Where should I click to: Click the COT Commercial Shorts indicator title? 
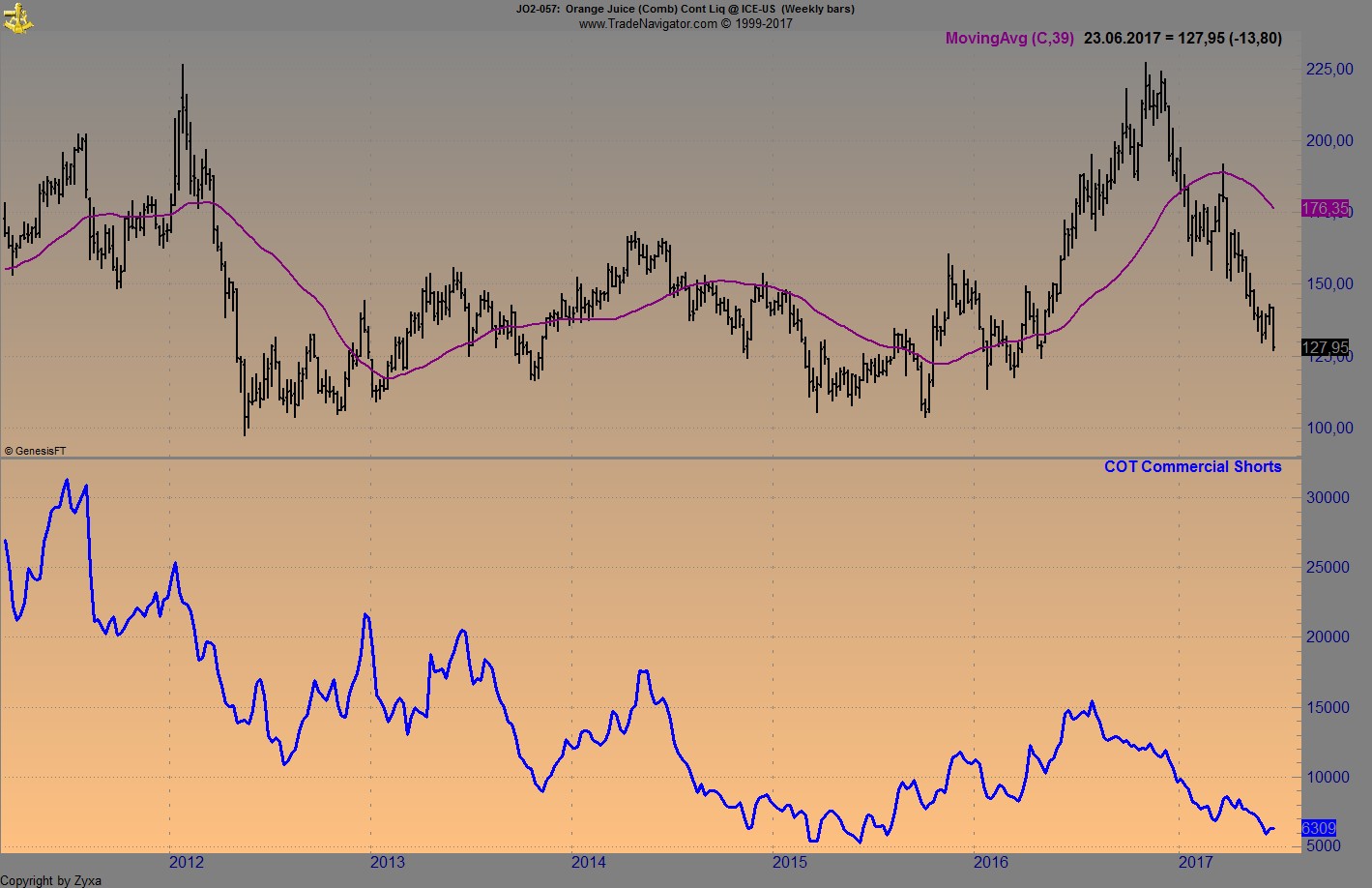pos(1192,466)
